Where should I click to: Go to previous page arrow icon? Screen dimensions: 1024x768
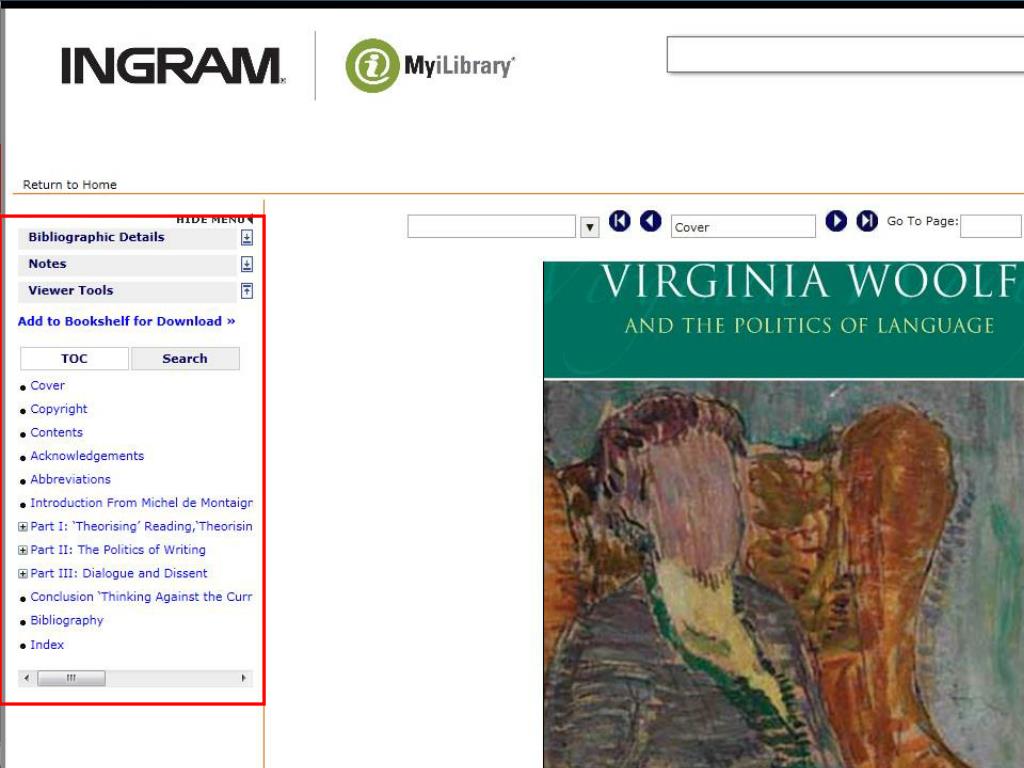650,221
